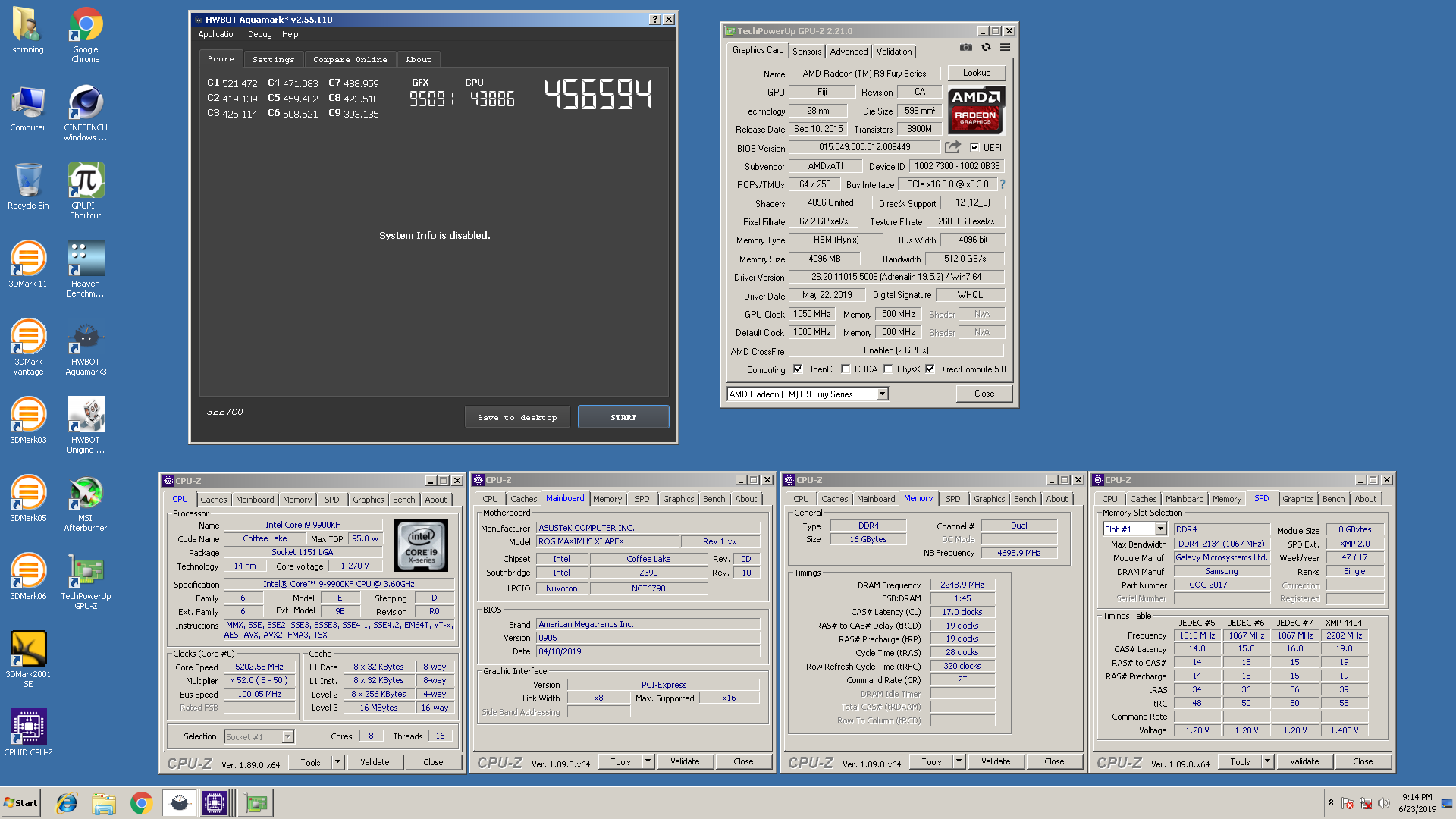This screenshot has height=819, width=1456.
Task: Click Advanced tab in GPU-Z
Action: (849, 52)
